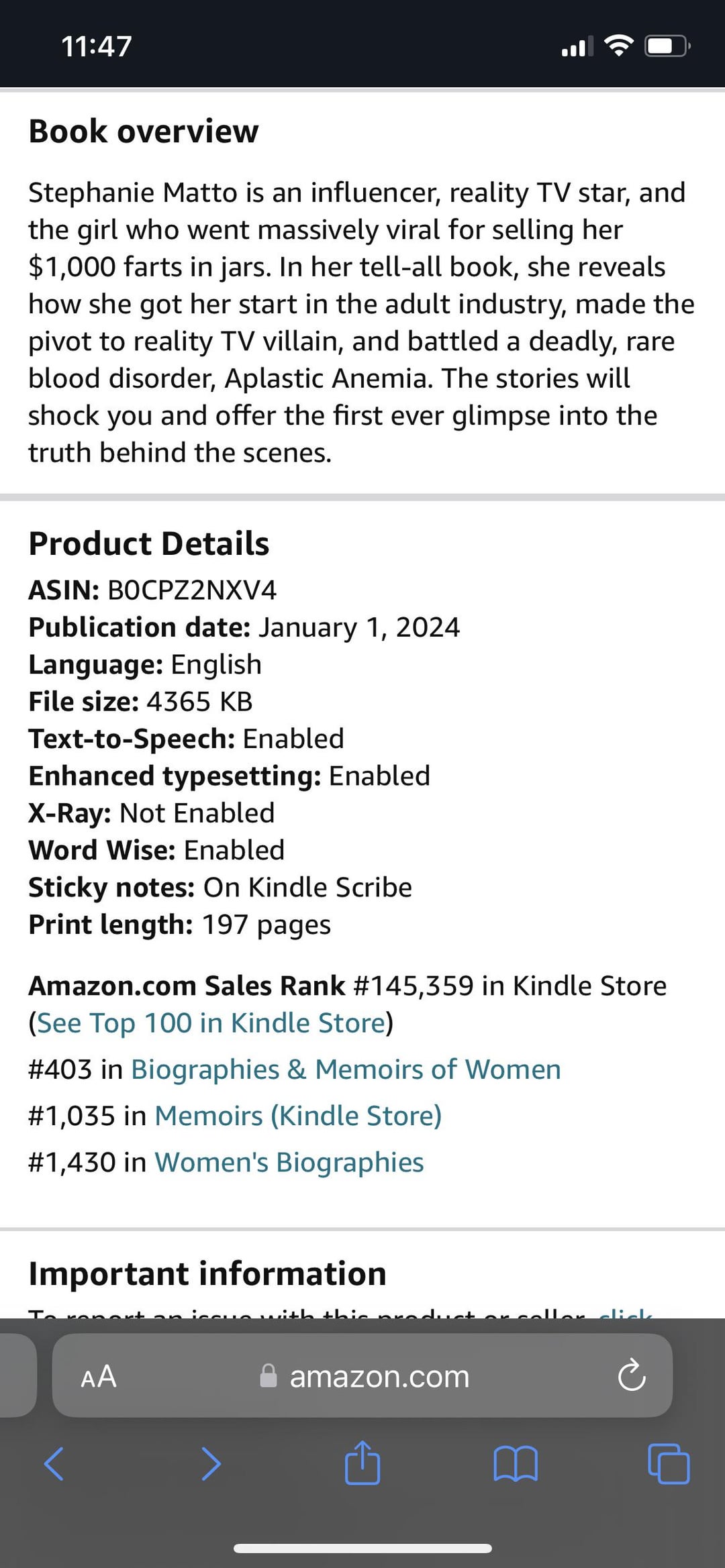This screenshot has height=1568, width=725.
Task: Tap the Safari forward arrow
Action: coord(211,1463)
